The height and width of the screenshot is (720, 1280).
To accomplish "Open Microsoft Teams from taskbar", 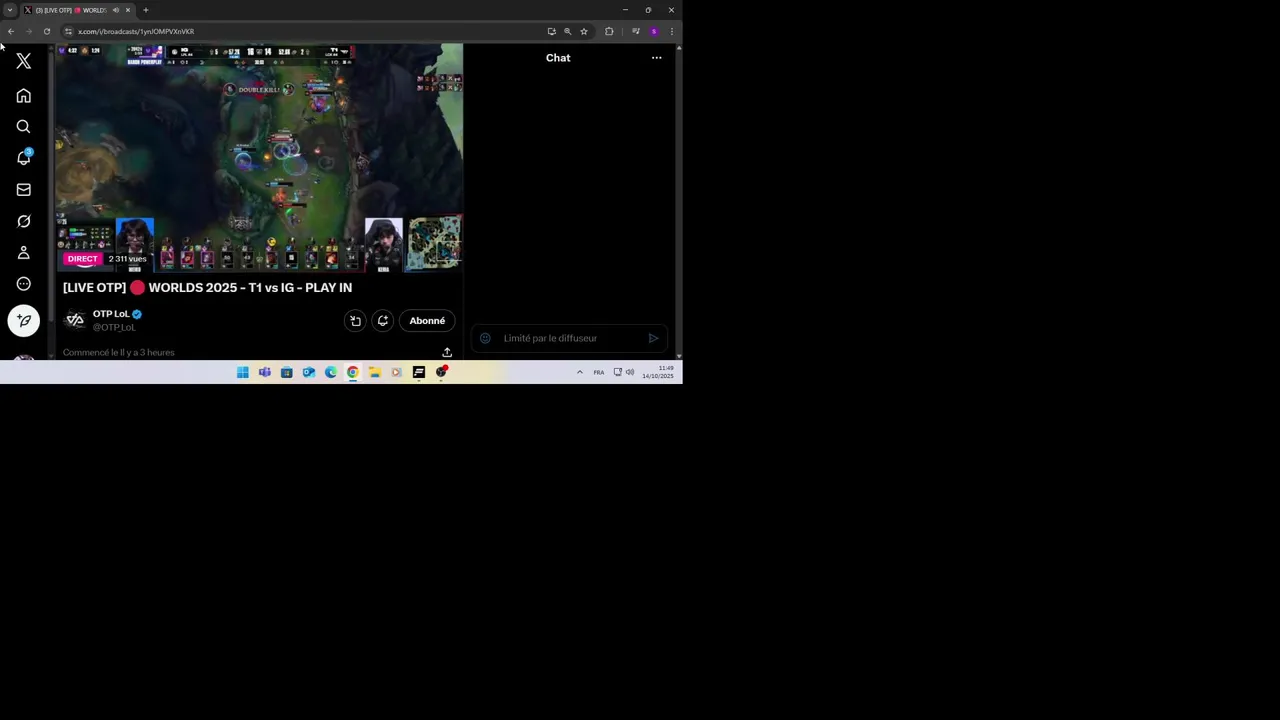I will (x=265, y=372).
